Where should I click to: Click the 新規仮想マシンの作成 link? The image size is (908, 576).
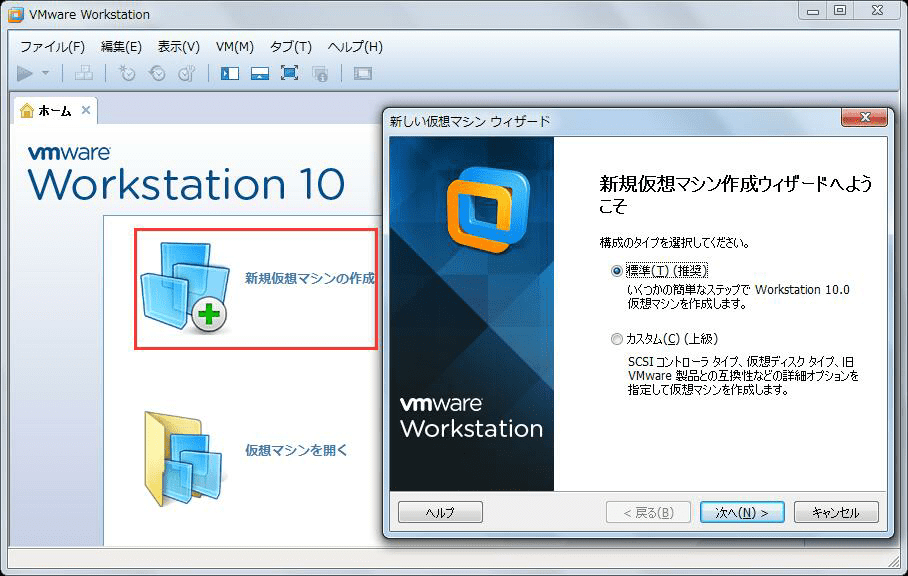[310, 278]
